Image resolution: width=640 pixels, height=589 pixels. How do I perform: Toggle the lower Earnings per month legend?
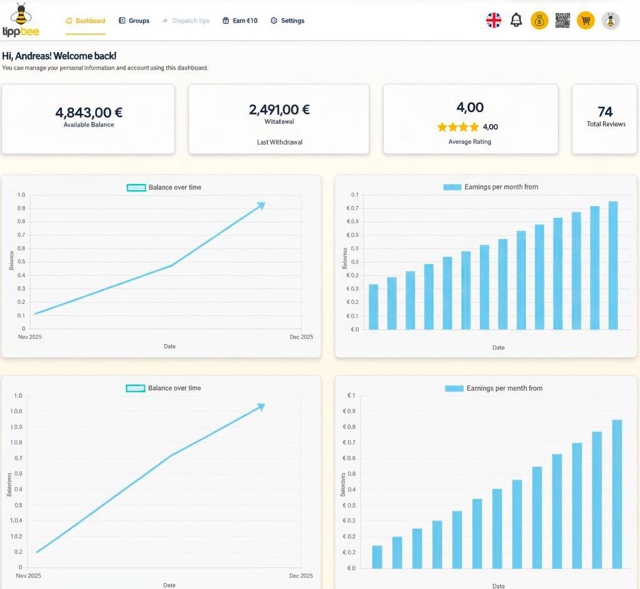coord(454,388)
